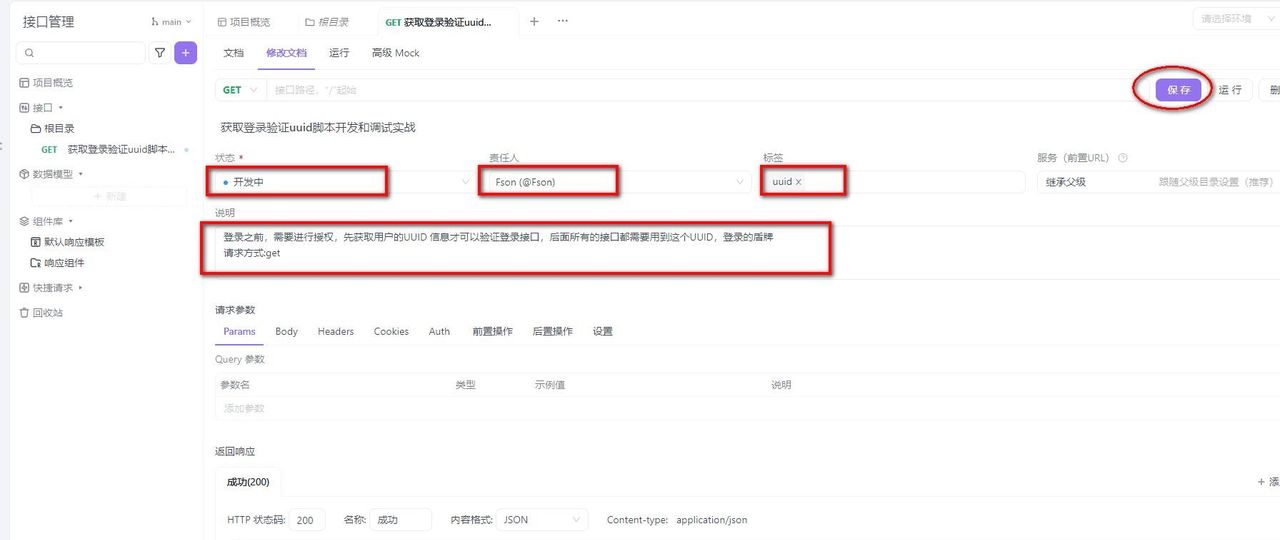Click the Content-type application/json text

(x=677, y=520)
